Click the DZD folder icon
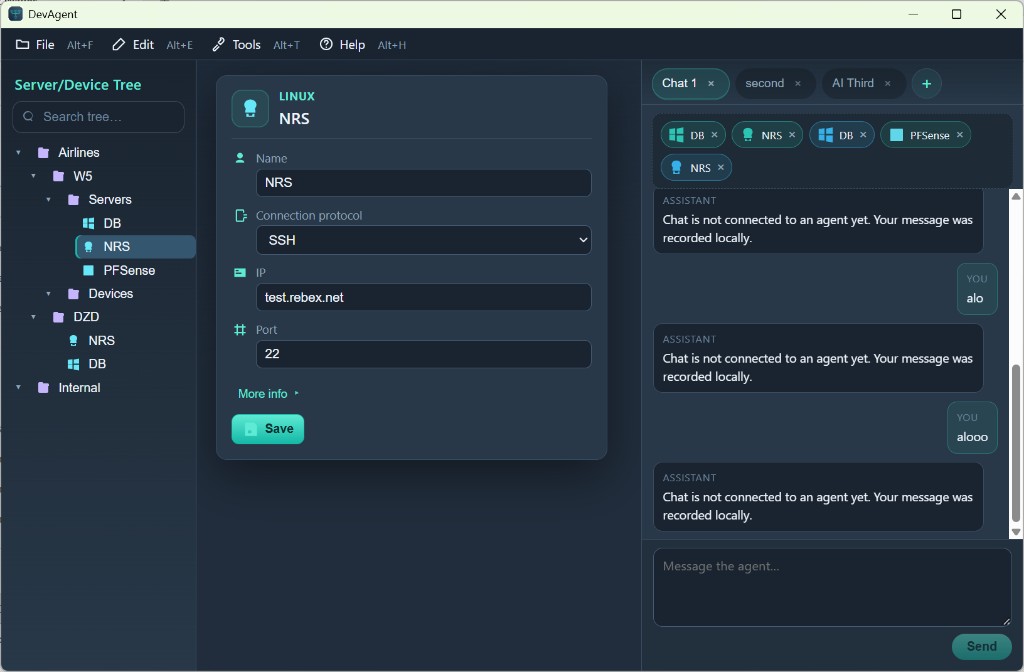The image size is (1024, 672). [x=59, y=317]
